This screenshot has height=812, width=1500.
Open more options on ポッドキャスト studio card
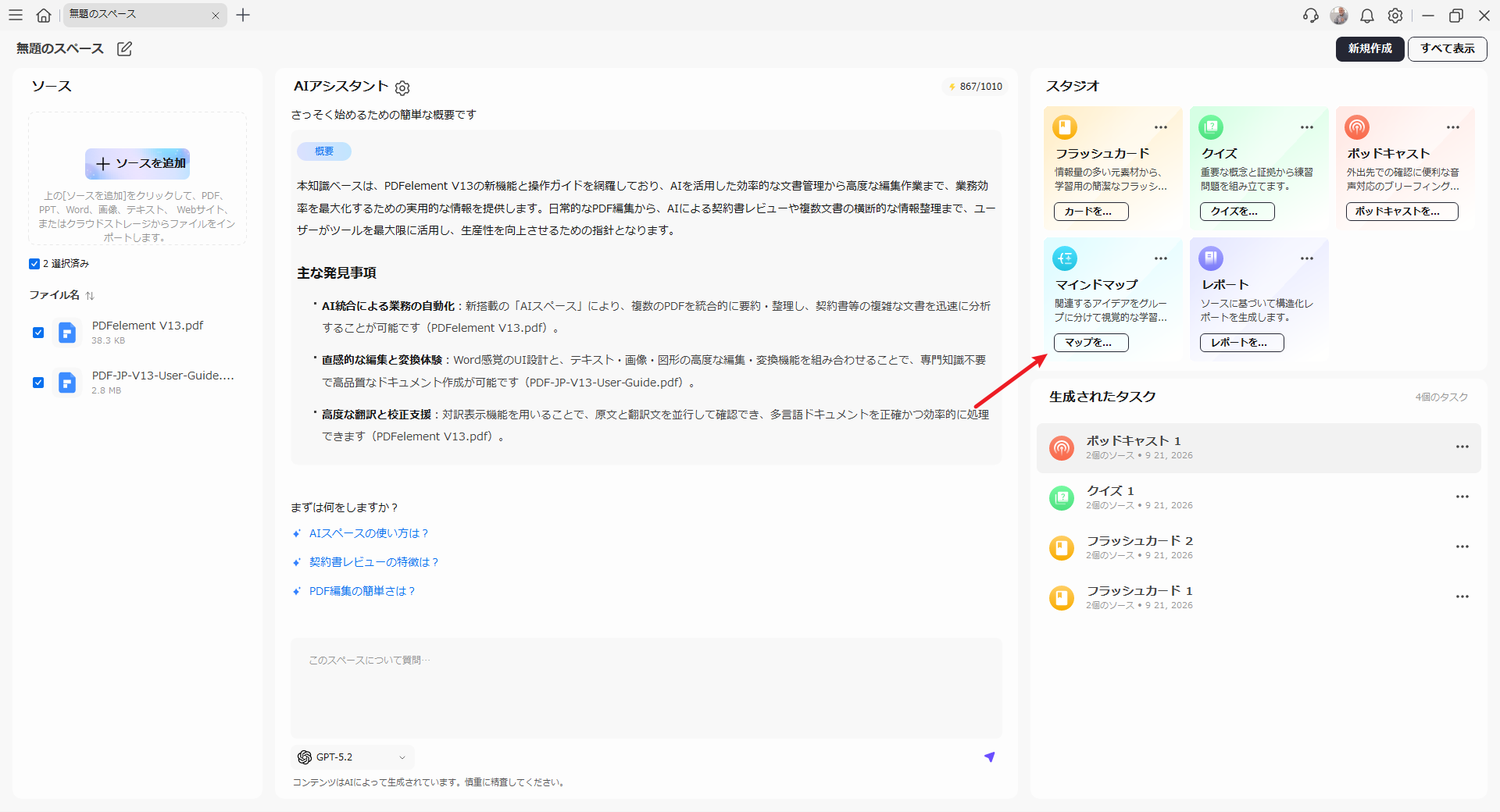(1453, 127)
